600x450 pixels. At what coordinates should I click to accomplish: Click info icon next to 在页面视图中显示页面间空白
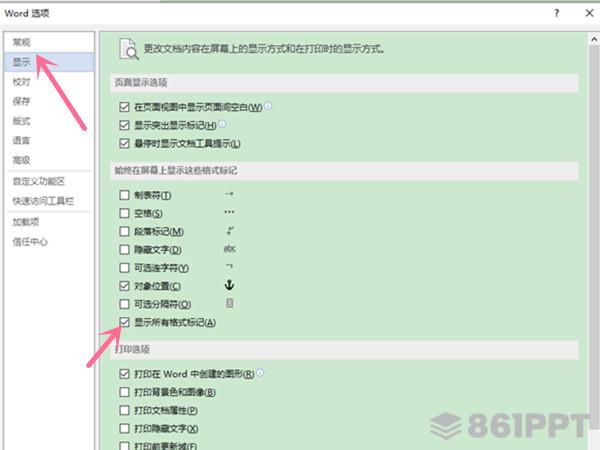point(268,106)
